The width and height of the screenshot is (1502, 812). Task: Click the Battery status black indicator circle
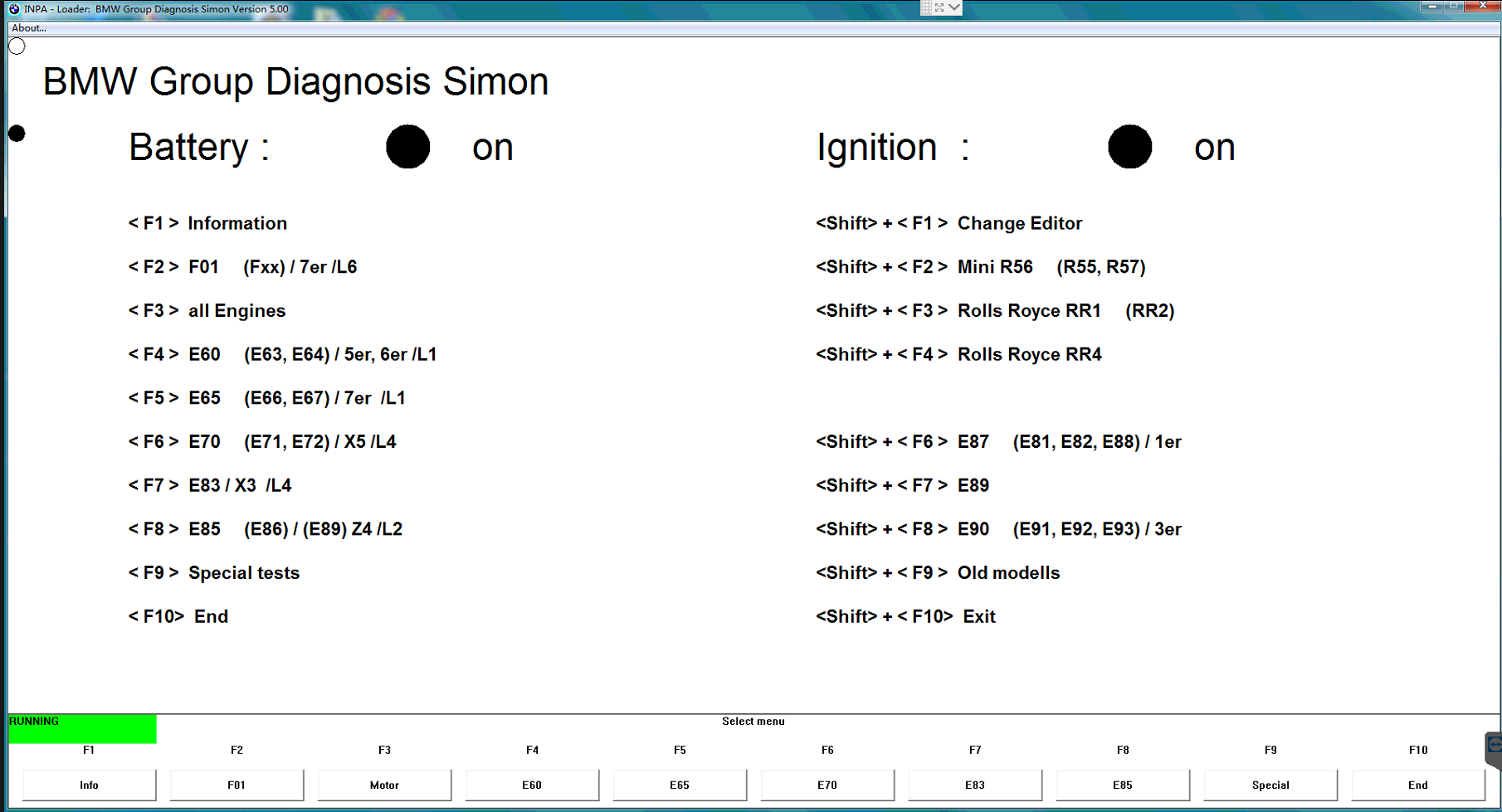point(408,147)
